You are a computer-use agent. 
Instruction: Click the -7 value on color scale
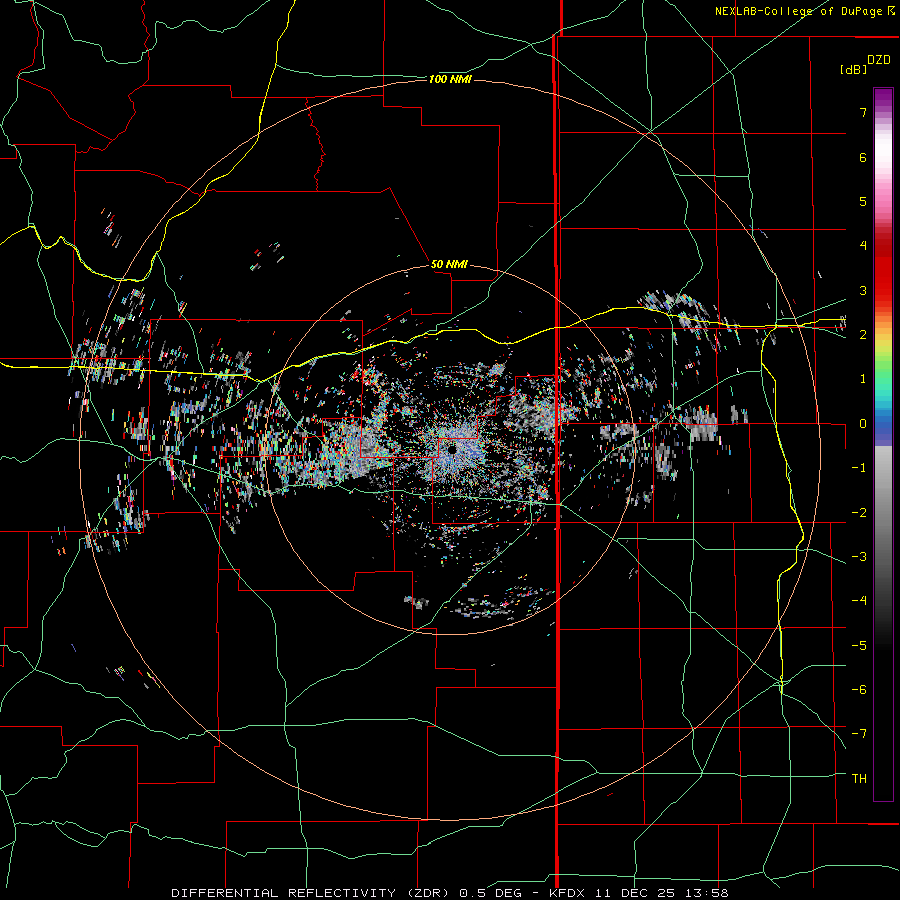859,734
